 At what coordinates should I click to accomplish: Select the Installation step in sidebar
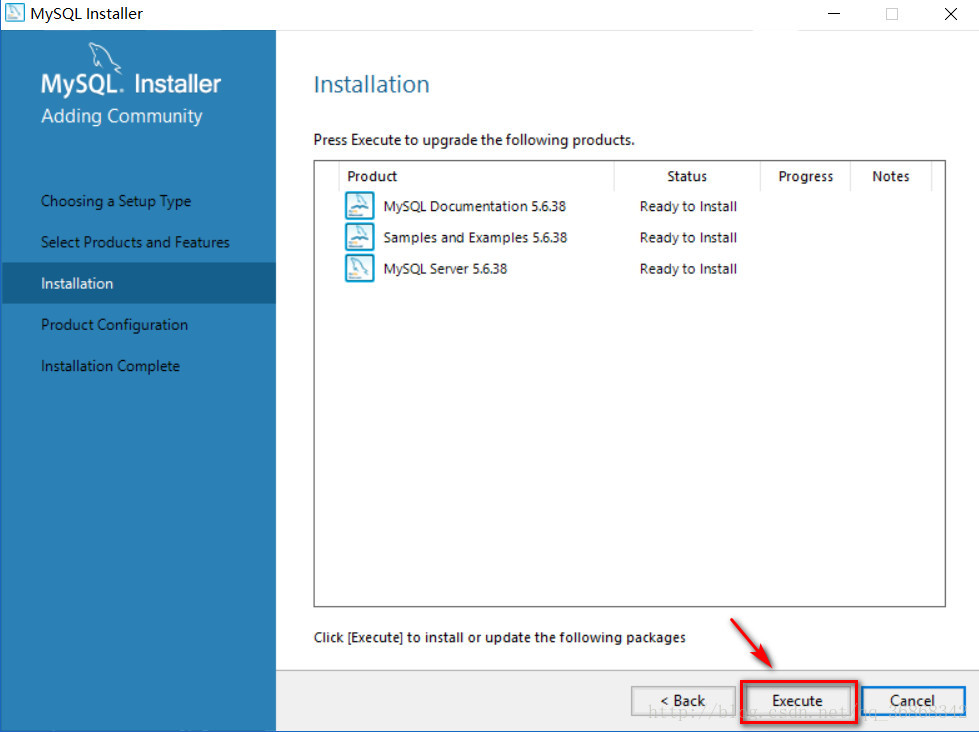click(x=139, y=283)
